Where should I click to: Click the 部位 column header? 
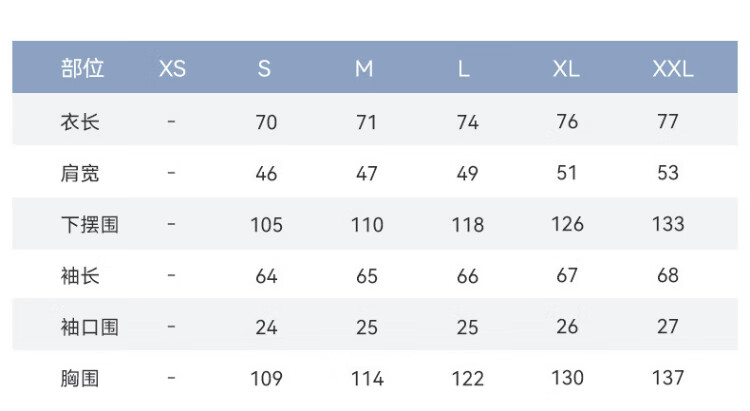click(82, 69)
